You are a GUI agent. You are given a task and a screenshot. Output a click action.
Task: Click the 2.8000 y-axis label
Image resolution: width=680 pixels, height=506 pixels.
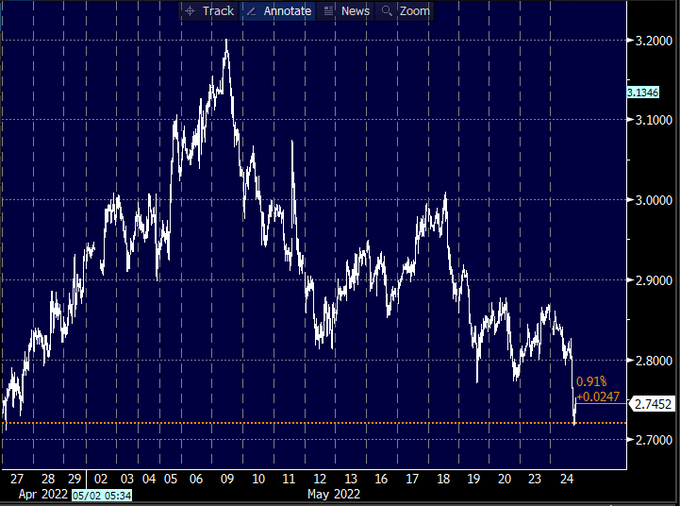click(654, 361)
